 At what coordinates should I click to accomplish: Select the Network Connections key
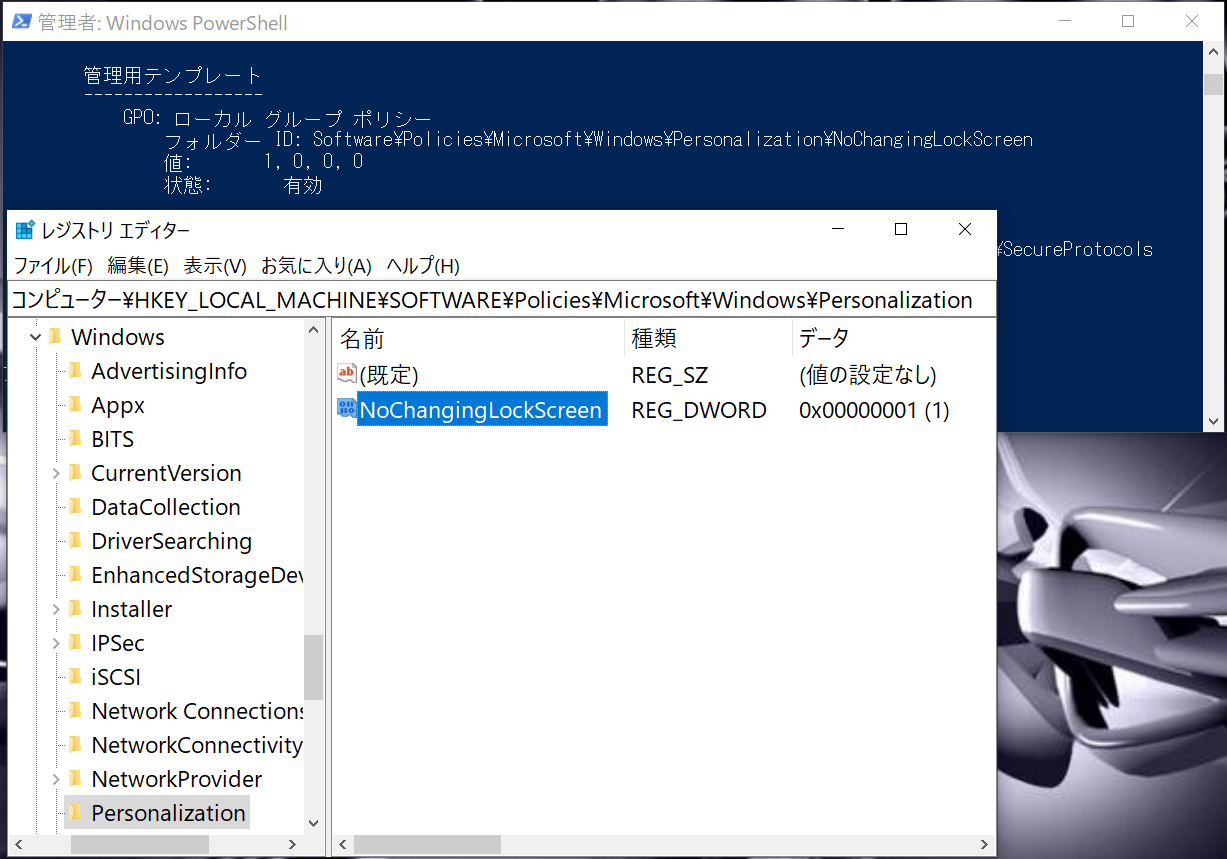(x=197, y=711)
